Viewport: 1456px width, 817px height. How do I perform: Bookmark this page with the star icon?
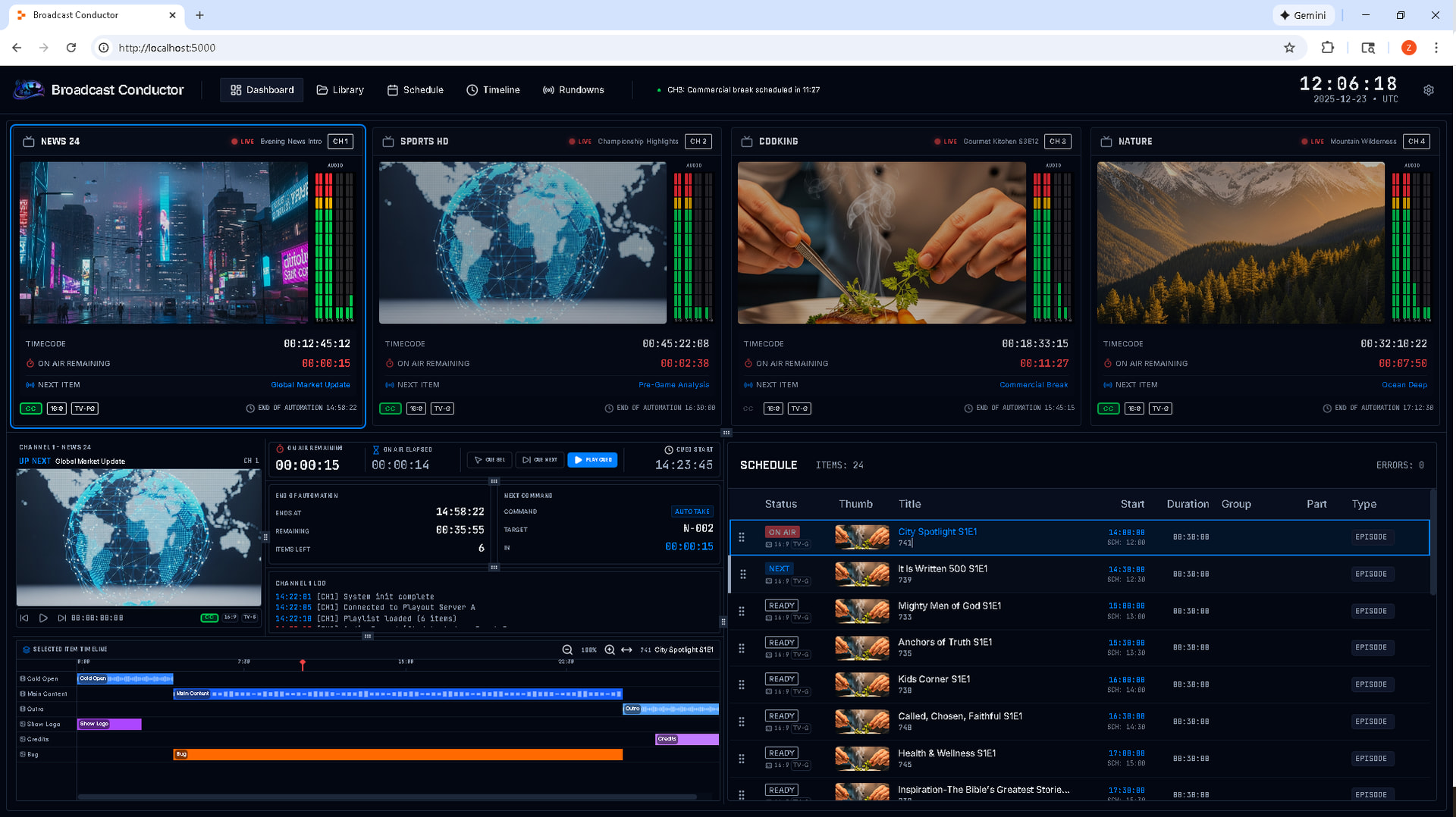(x=1289, y=48)
